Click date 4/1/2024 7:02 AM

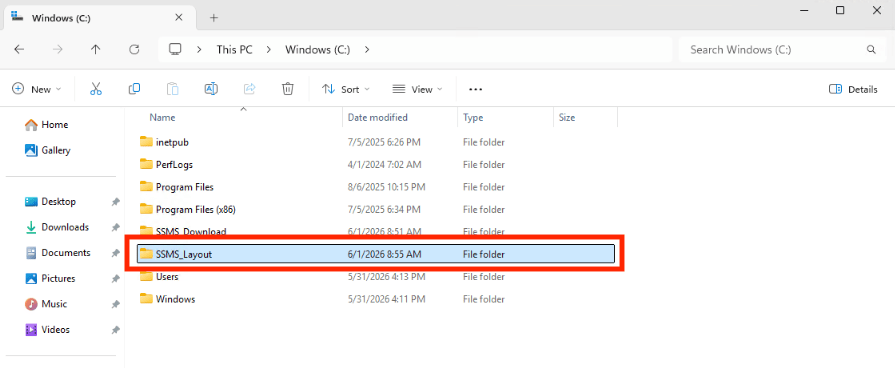[385, 164]
